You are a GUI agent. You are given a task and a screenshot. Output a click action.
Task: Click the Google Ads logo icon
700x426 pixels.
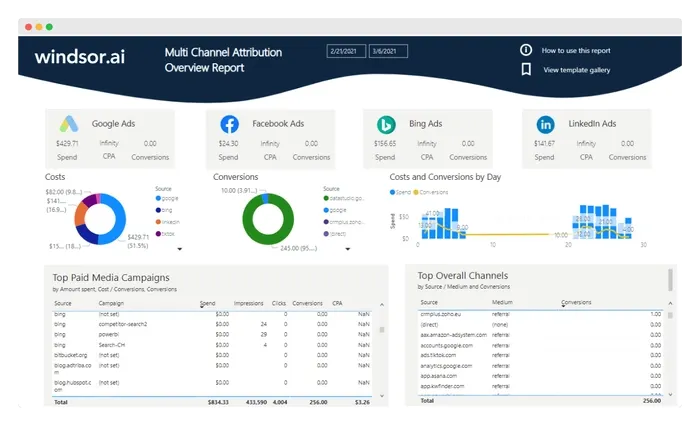(69, 124)
